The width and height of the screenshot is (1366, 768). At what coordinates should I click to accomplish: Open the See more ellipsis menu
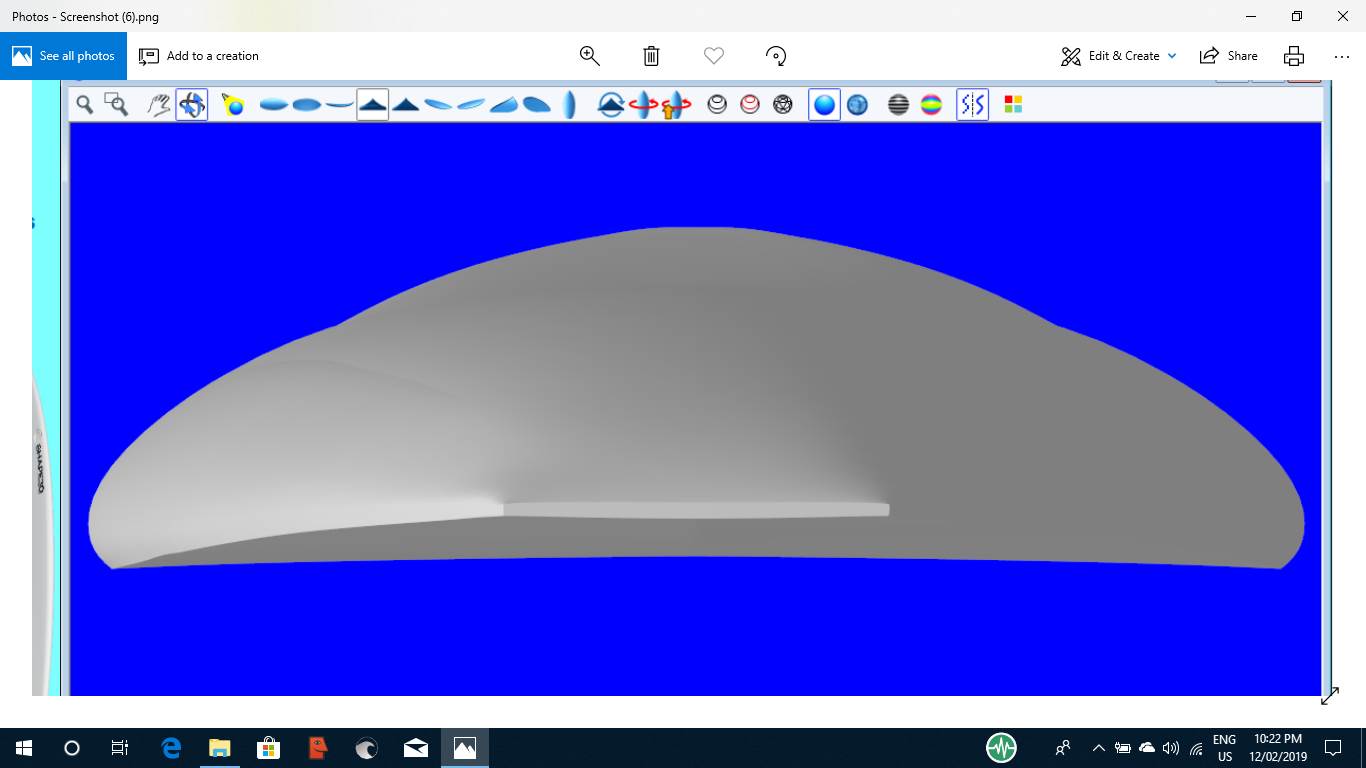(1342, 56)
